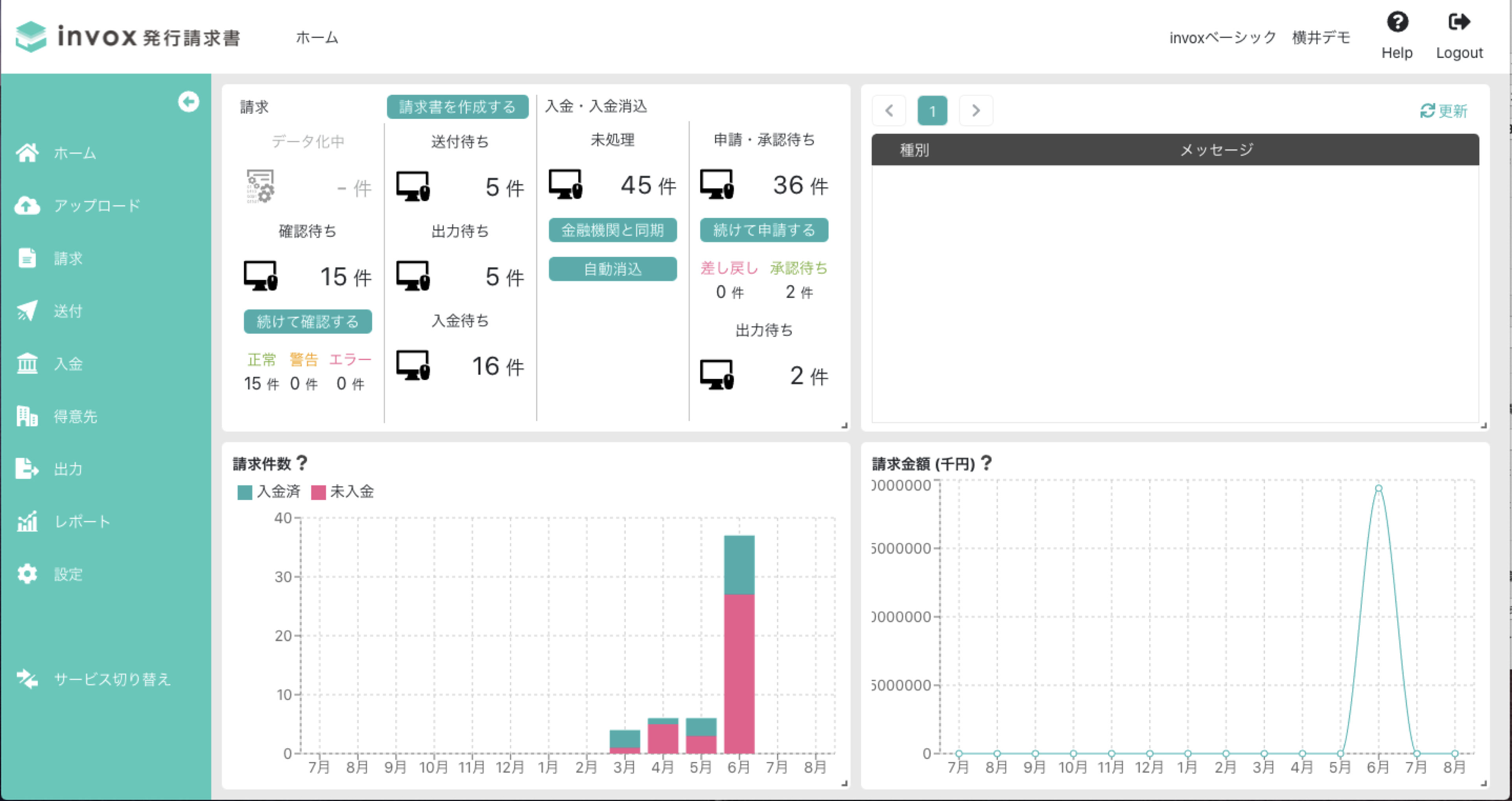The image size is (1512, 801).
Task: Open 入金 bank icon sidebar item
Action: coord(27,364)
